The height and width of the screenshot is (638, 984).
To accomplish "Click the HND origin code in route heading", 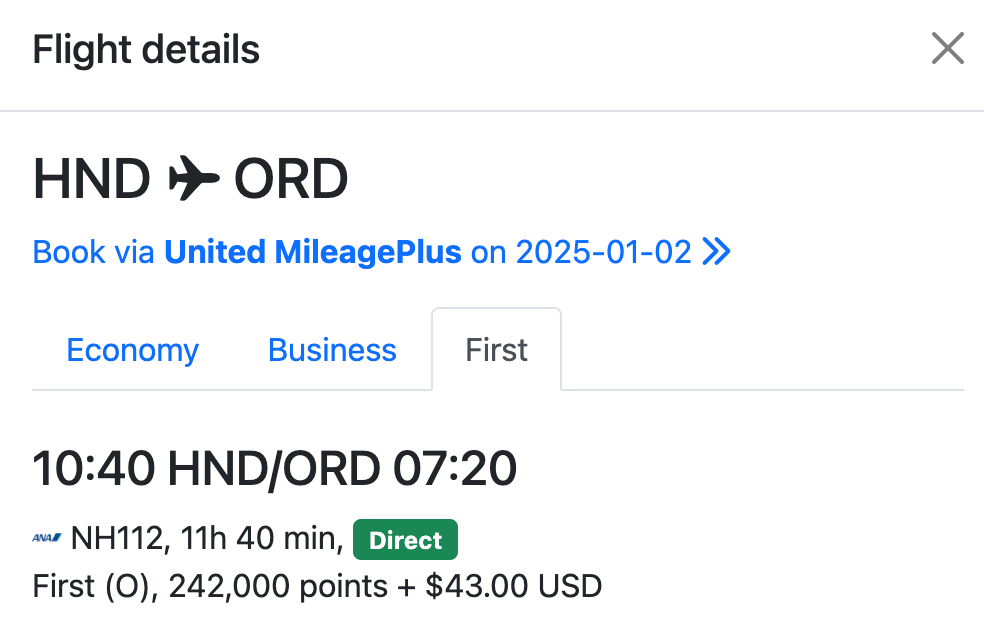I will [x=91, y=180].
